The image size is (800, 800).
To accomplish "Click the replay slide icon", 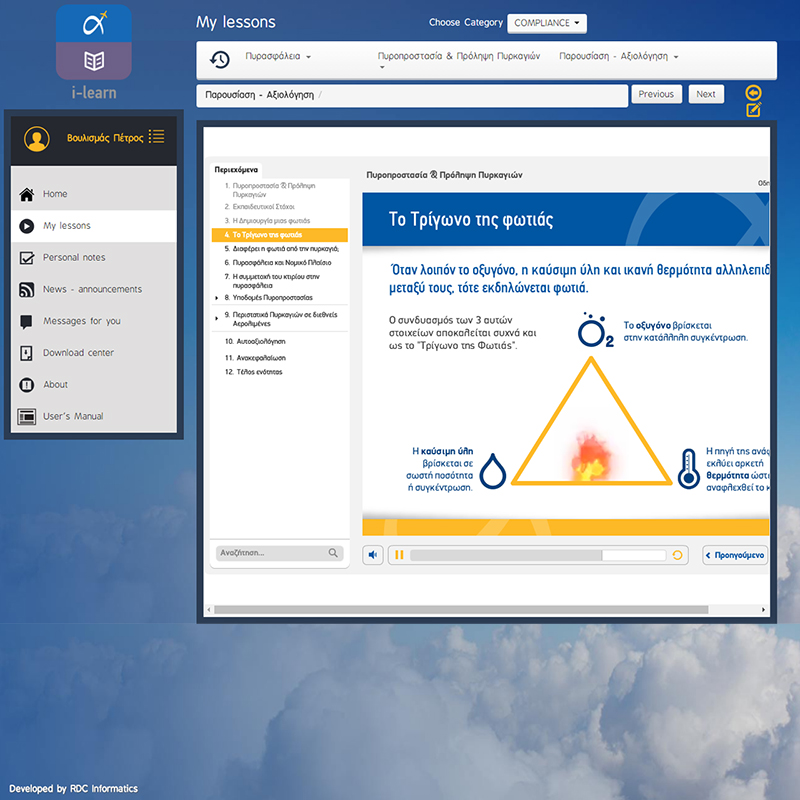I will 678,555.
